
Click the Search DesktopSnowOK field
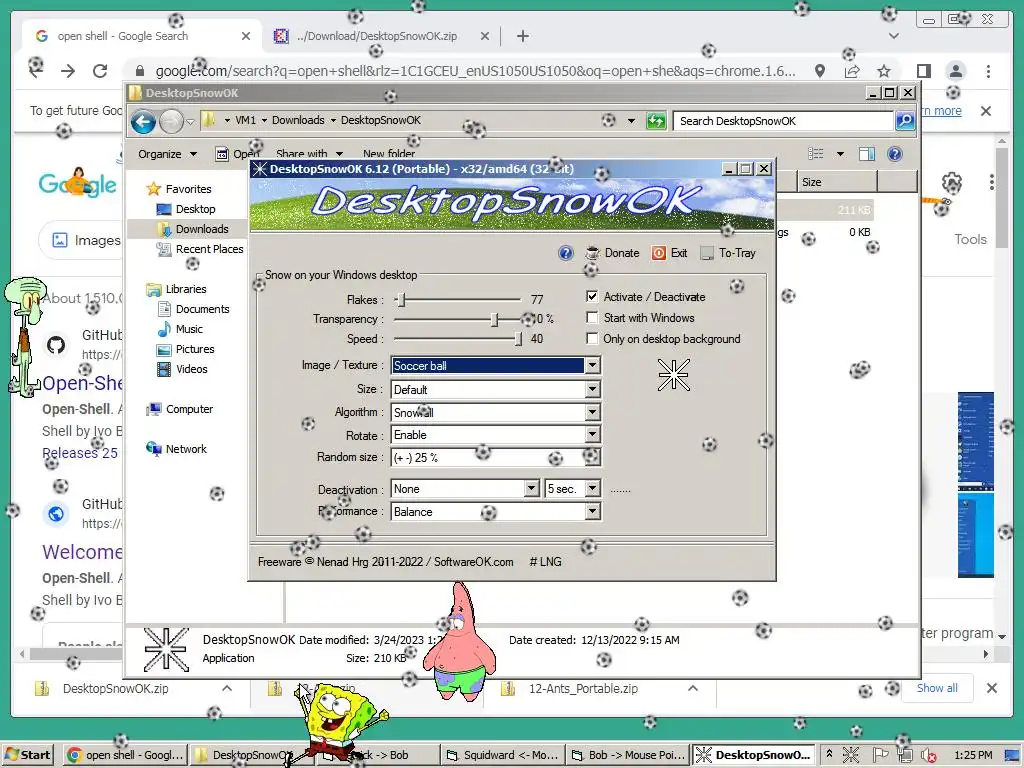[784, 121]
